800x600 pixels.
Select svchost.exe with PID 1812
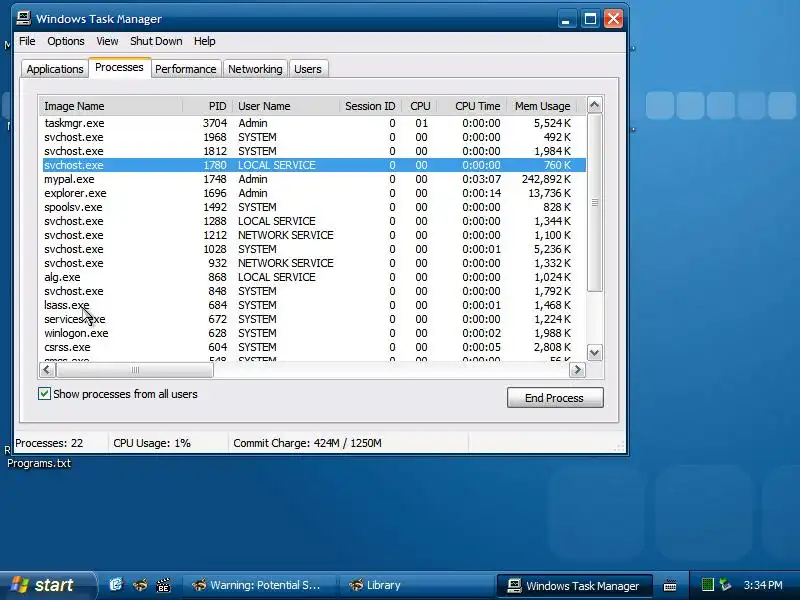click(314, 151)
